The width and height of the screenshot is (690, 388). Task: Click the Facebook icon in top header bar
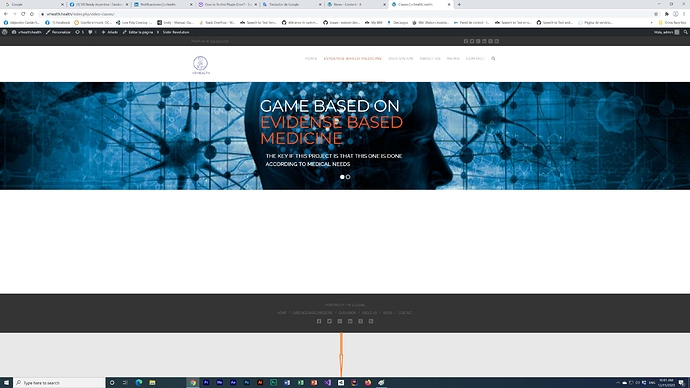[466, 41]
